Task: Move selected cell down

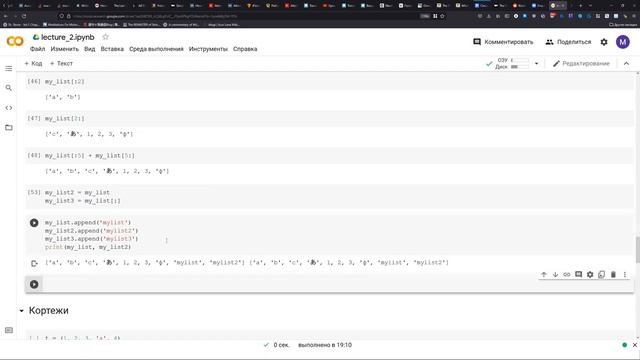Action: click(555, 275)
